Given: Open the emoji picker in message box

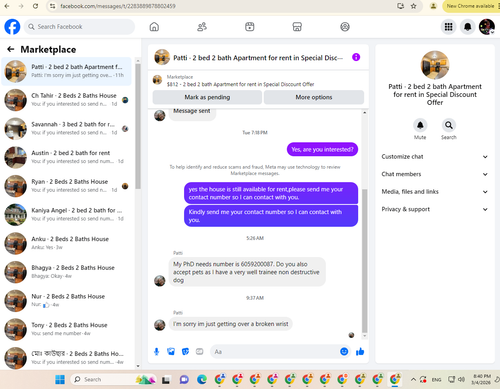Looking at the screenshot, I should (x=344, y=351).
